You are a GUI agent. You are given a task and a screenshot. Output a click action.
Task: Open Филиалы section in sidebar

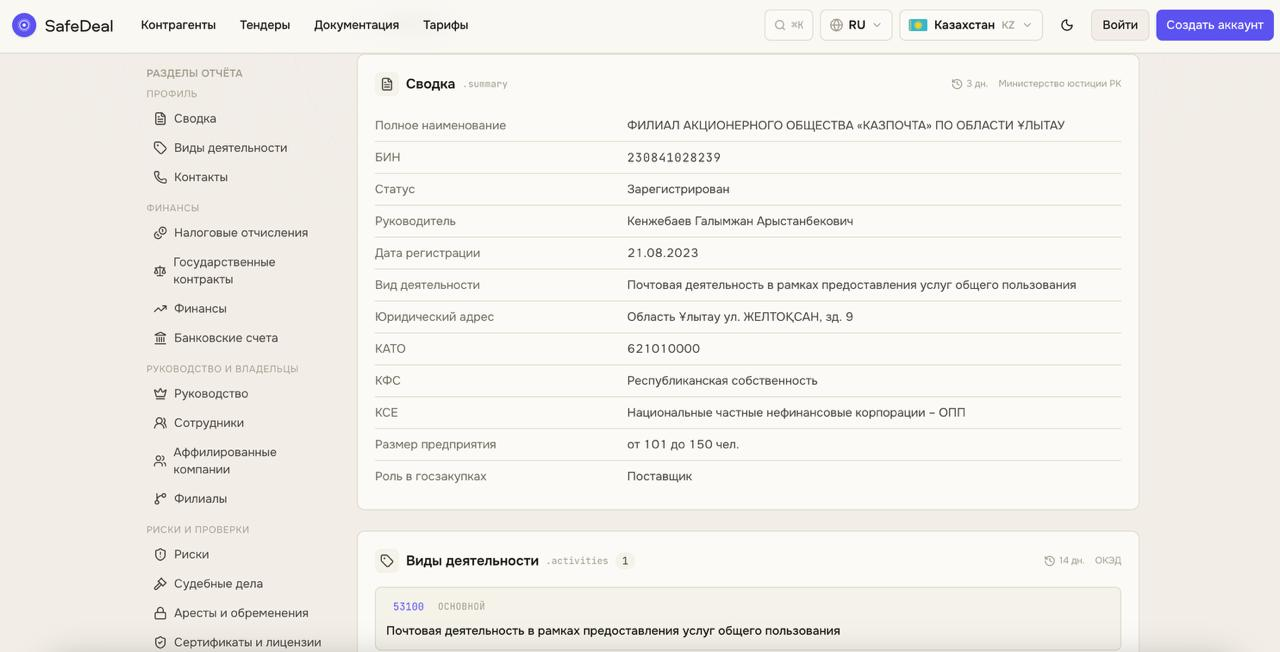point(200,498)
